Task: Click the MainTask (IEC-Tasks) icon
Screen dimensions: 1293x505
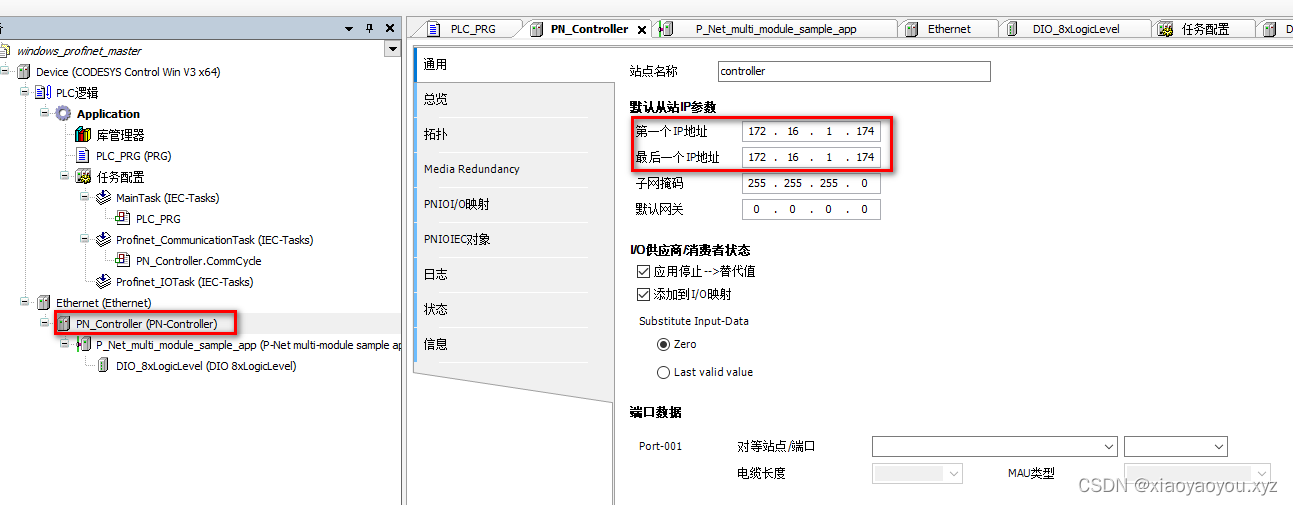Action: coord(104,198)
